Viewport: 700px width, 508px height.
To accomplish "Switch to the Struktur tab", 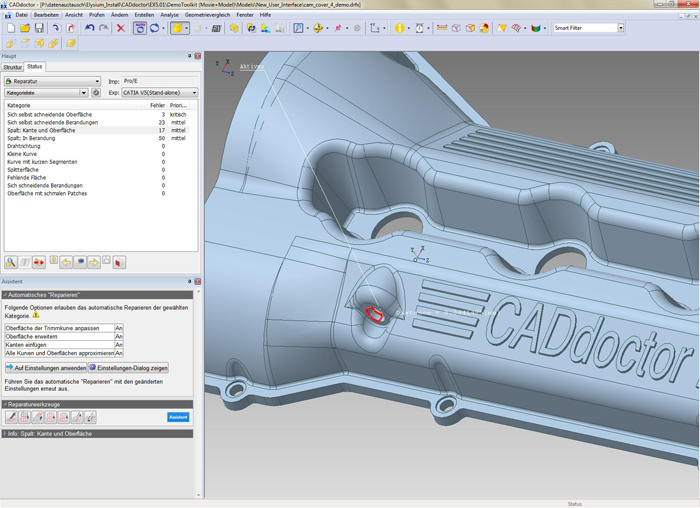I will (13, 66).
